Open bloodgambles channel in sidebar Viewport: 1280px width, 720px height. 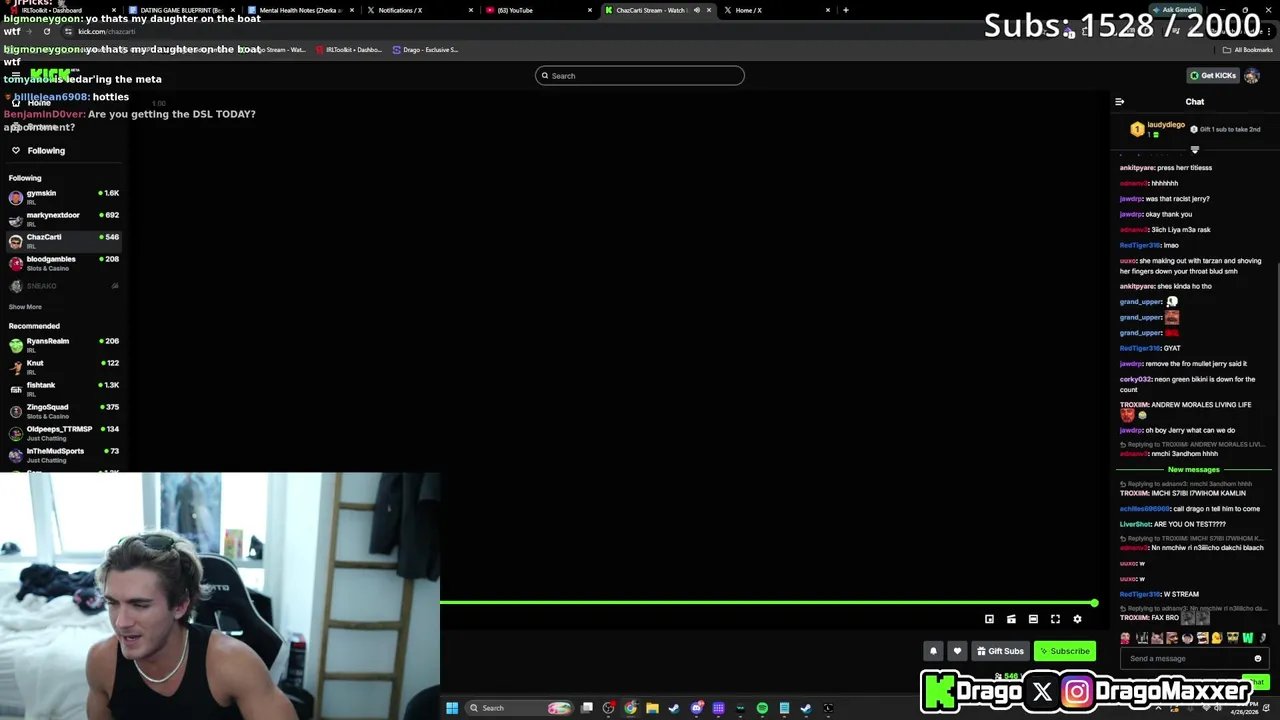(x=64, y=263)
